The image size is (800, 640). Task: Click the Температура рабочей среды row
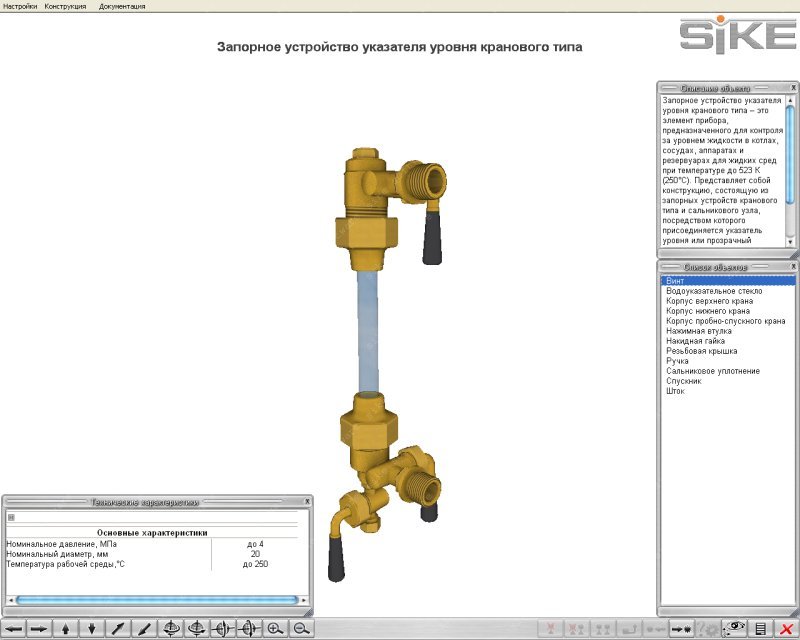pos(152,564)
